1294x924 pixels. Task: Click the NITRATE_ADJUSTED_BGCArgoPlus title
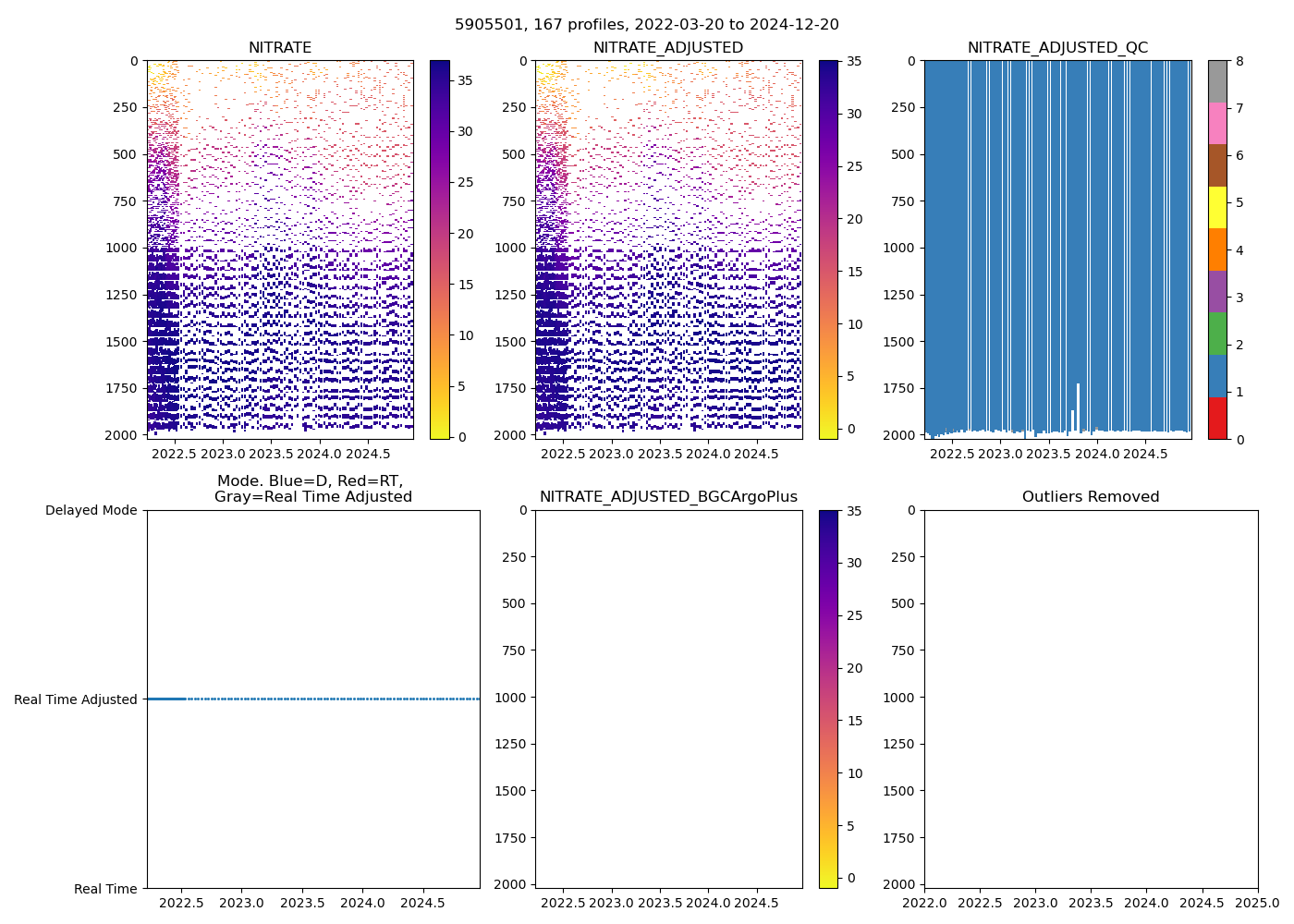tap(668, 497)
